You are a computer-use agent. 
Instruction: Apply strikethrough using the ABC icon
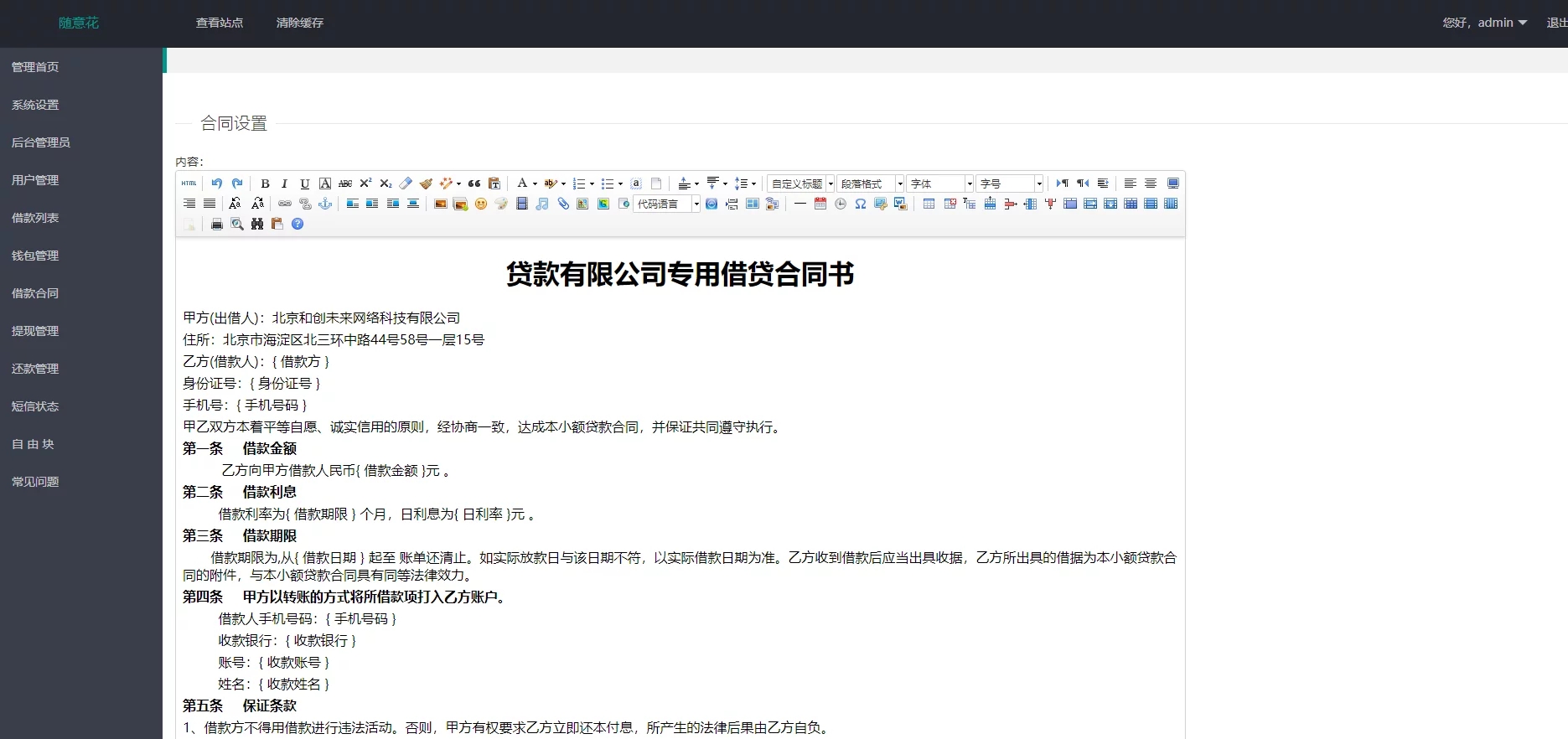345,183
